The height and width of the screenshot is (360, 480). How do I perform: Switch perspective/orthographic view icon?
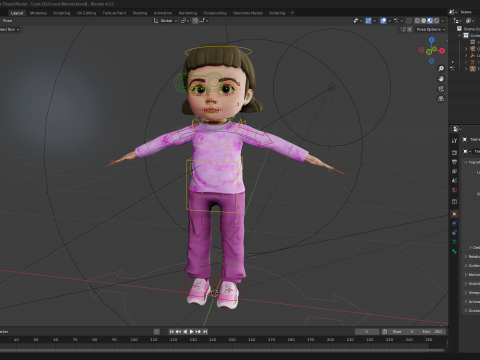click(441, 99)
